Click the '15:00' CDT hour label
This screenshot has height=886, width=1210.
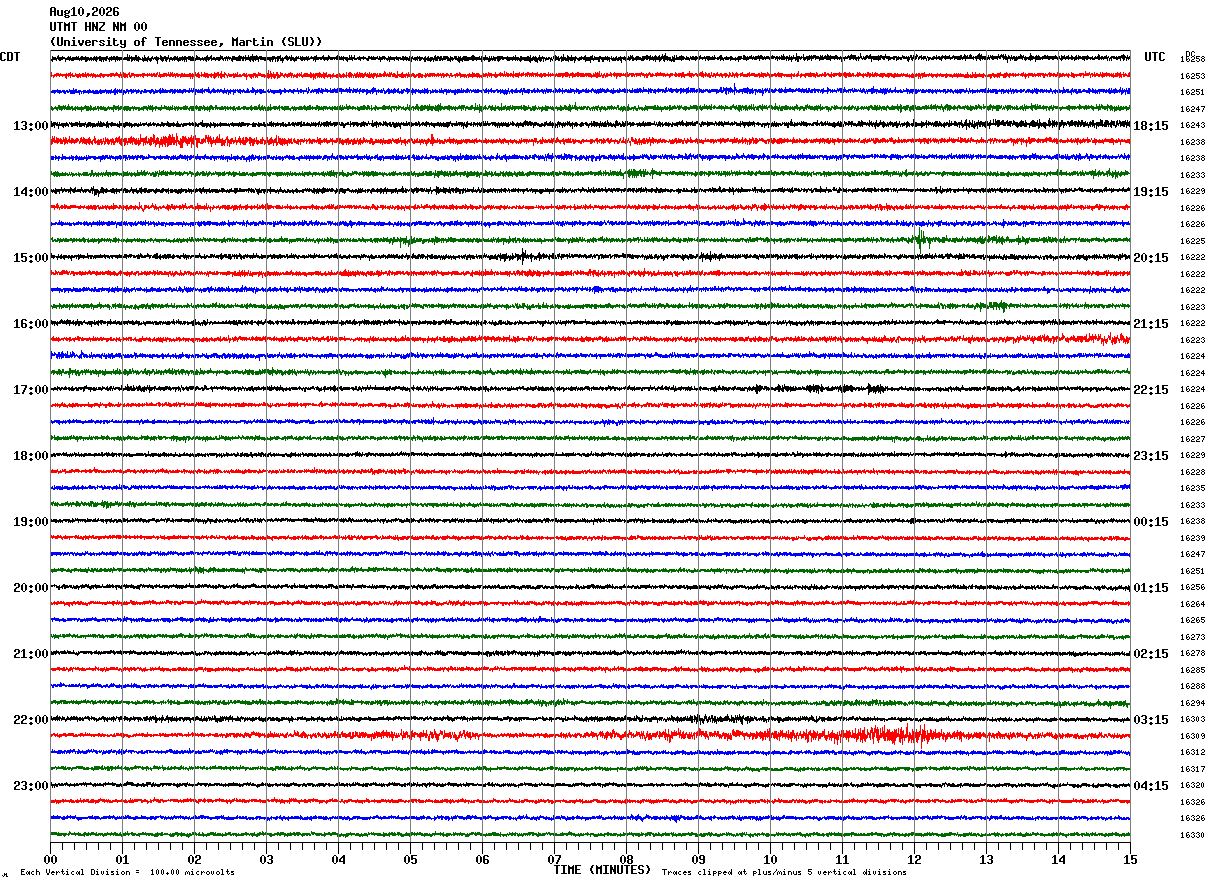coord(31,258)
